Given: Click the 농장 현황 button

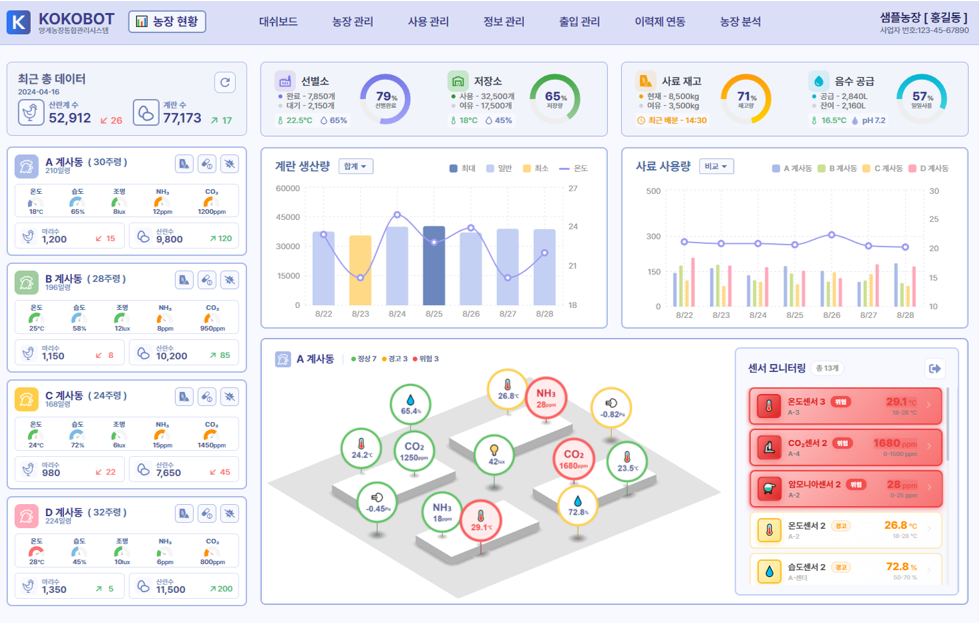Looking at the screenshot, I should coord(168,21).
